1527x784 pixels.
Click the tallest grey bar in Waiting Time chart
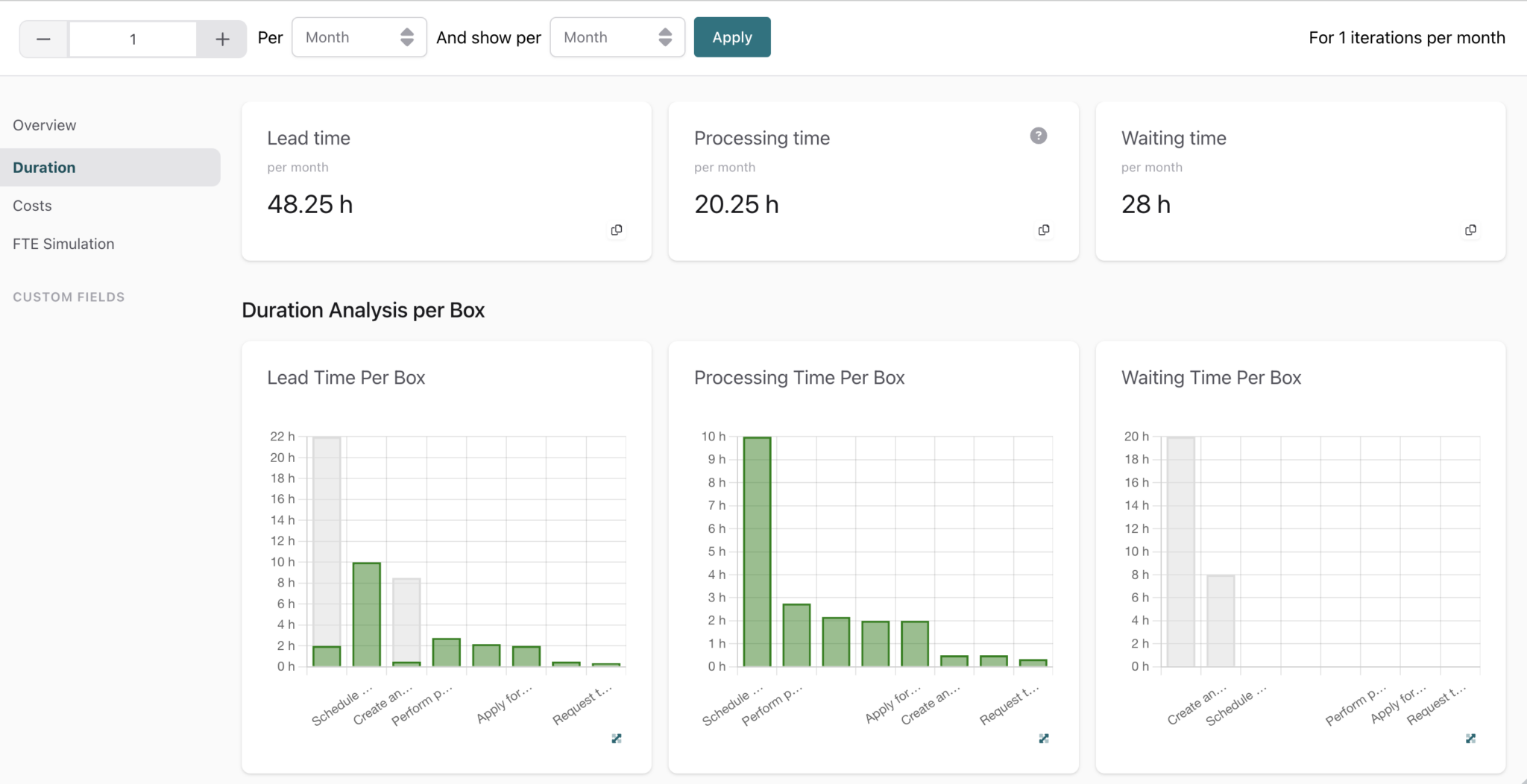click(1180, 551)
